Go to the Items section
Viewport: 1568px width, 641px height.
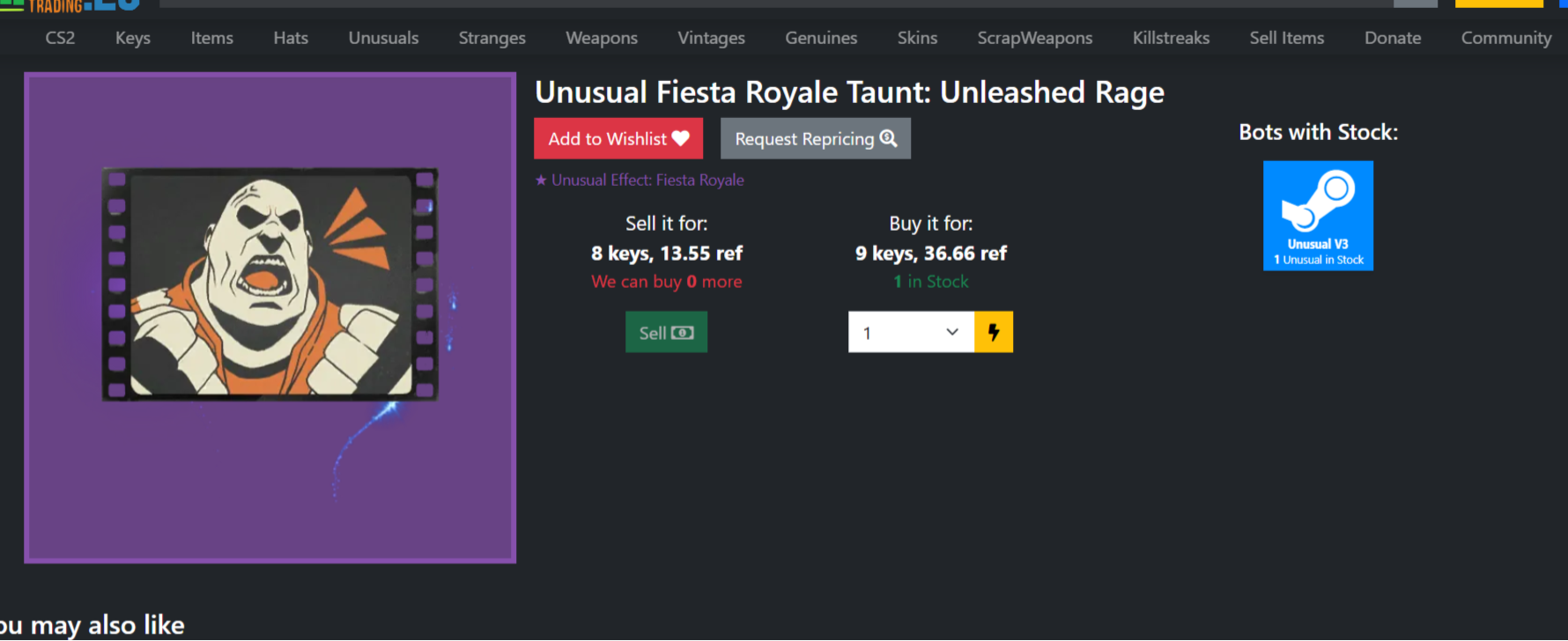click(x=212, y=38)
